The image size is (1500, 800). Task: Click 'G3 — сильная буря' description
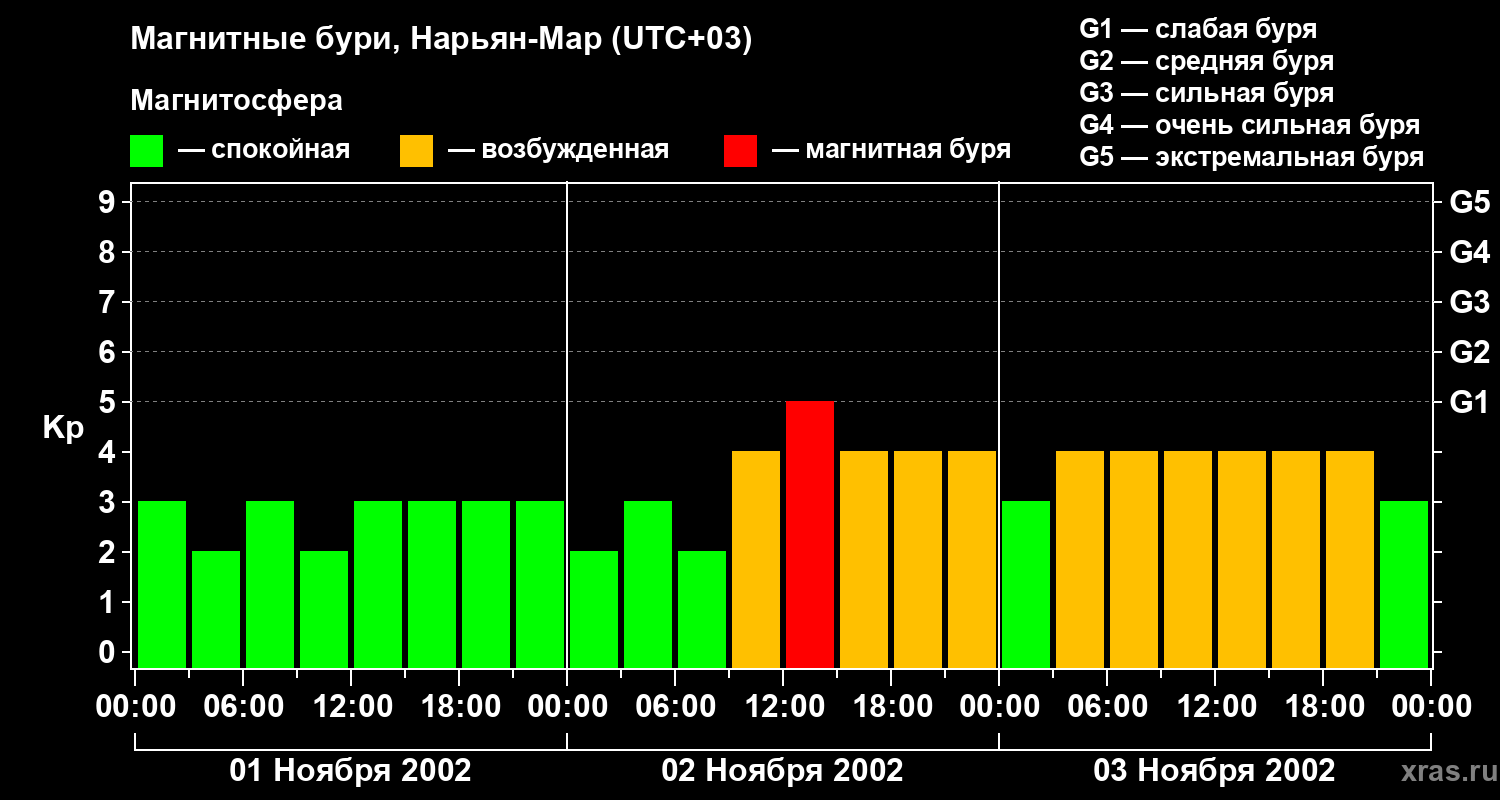(x=1206, y=93)
